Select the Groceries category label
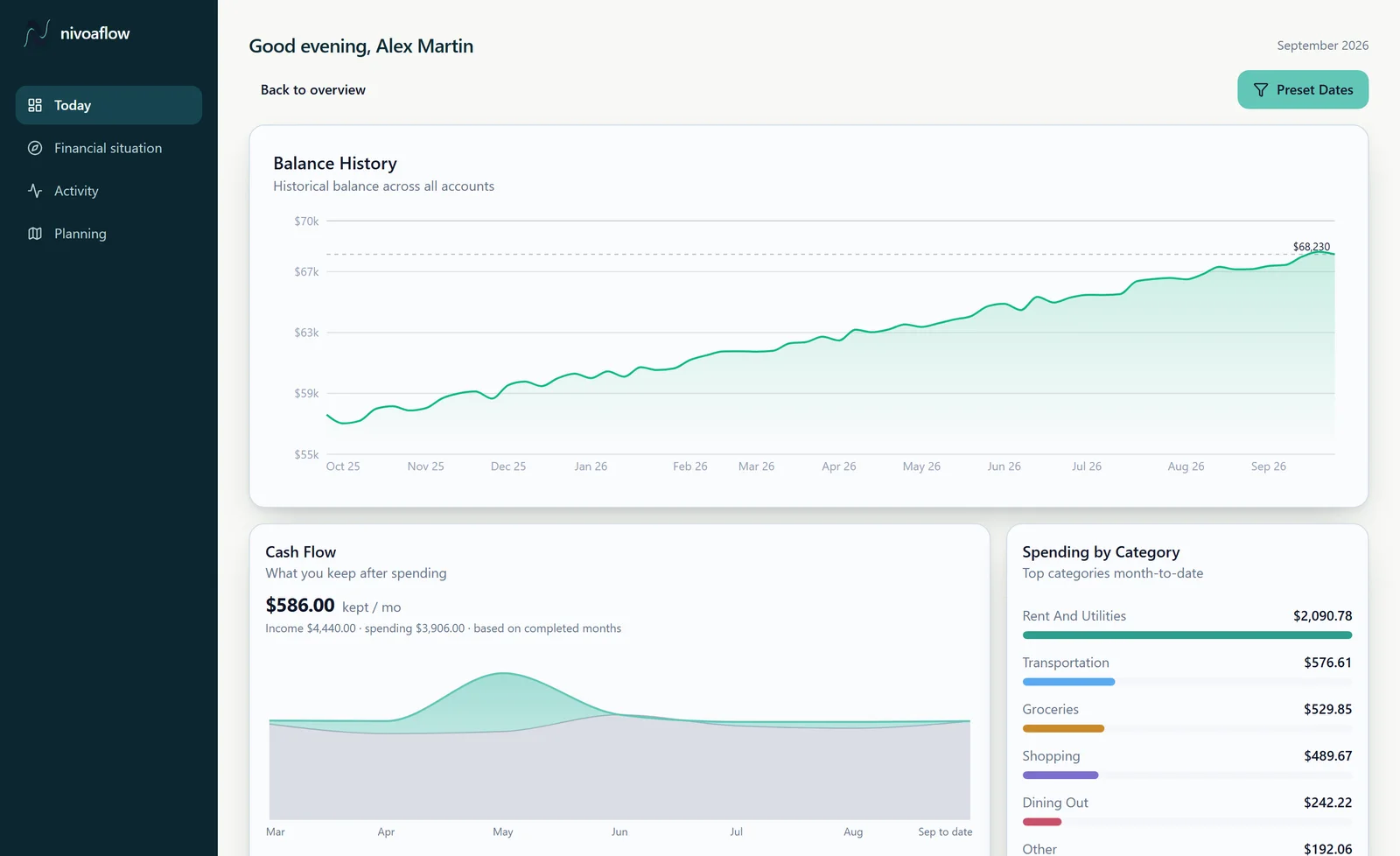 1051,709
